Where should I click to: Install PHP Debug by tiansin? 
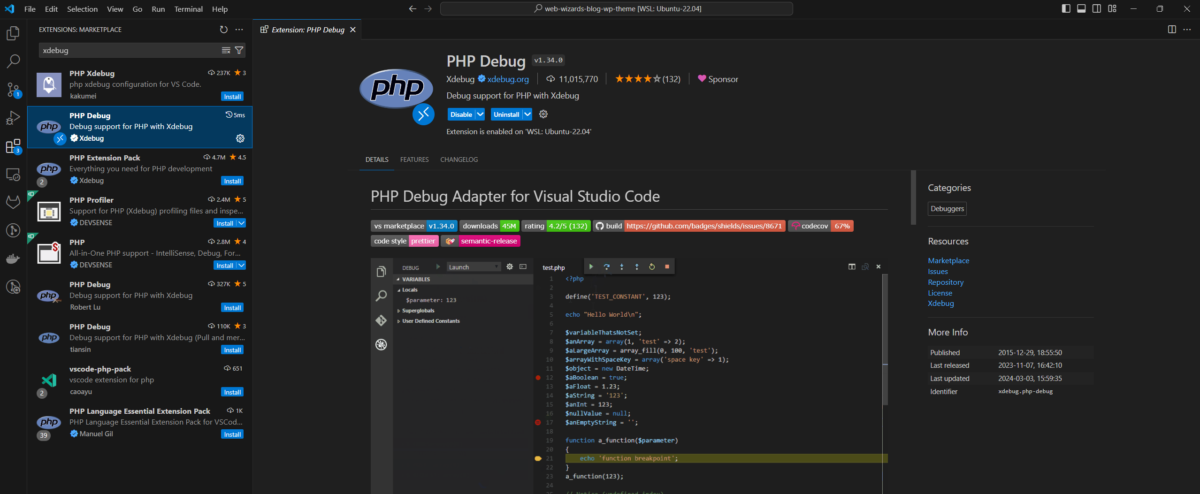232,350
